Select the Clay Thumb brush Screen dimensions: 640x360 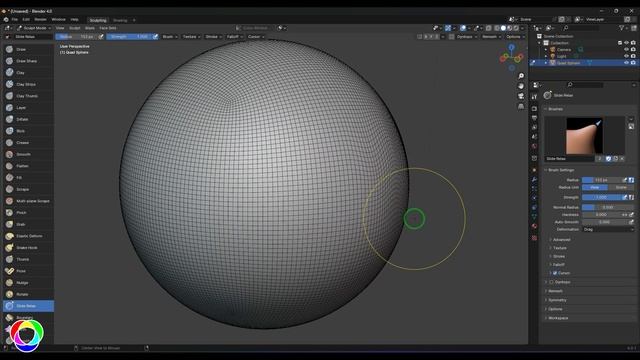(x=28, y=96)
